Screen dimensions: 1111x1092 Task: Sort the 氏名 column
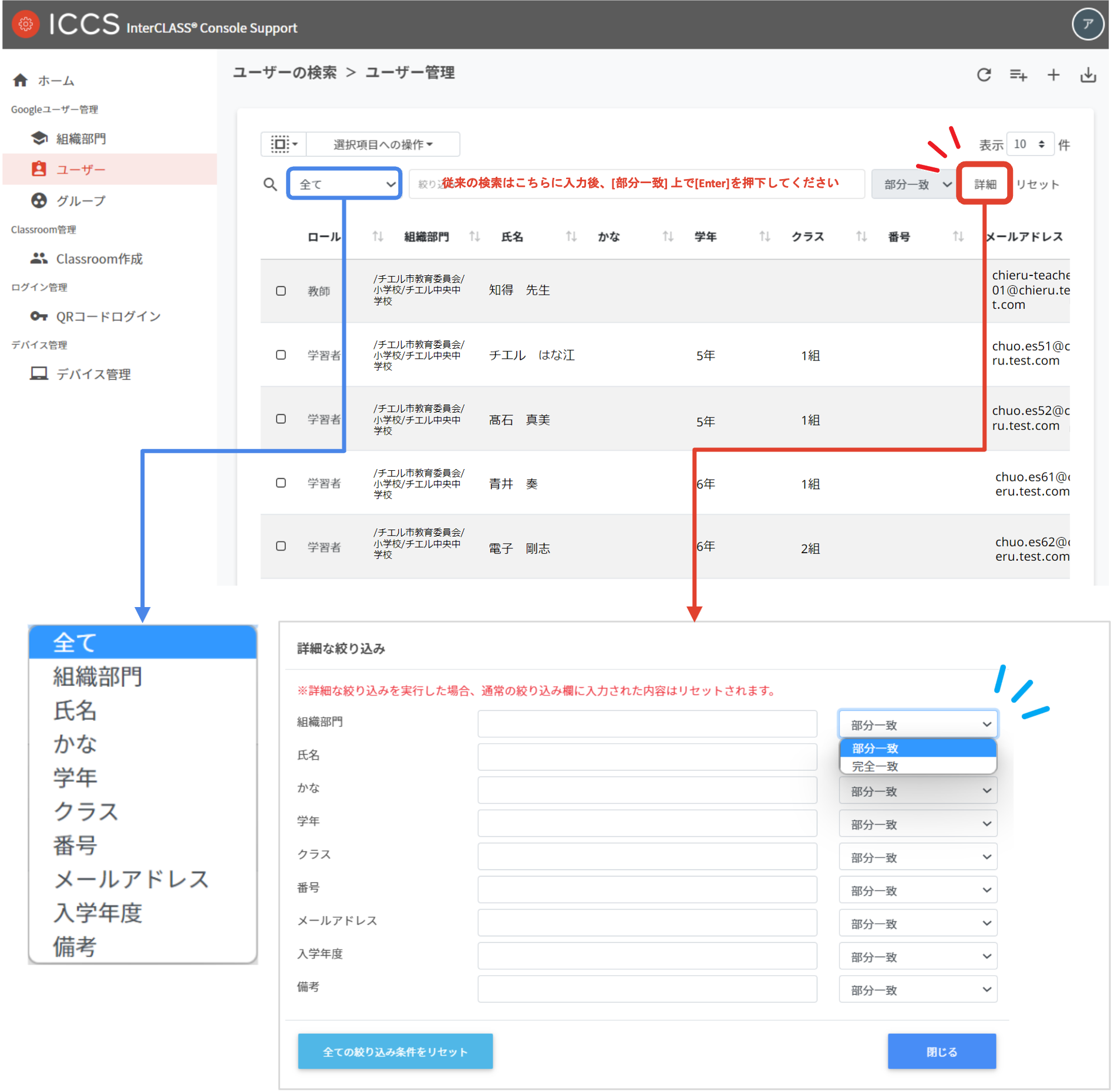(570, 237)
